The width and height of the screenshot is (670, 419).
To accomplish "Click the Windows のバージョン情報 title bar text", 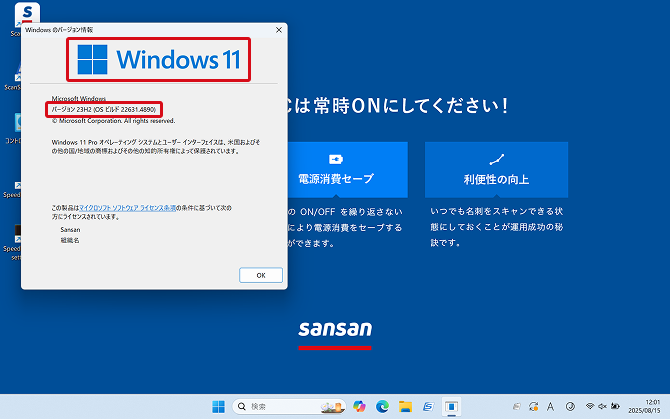I will pyautogui.click(x=59, y=30).
